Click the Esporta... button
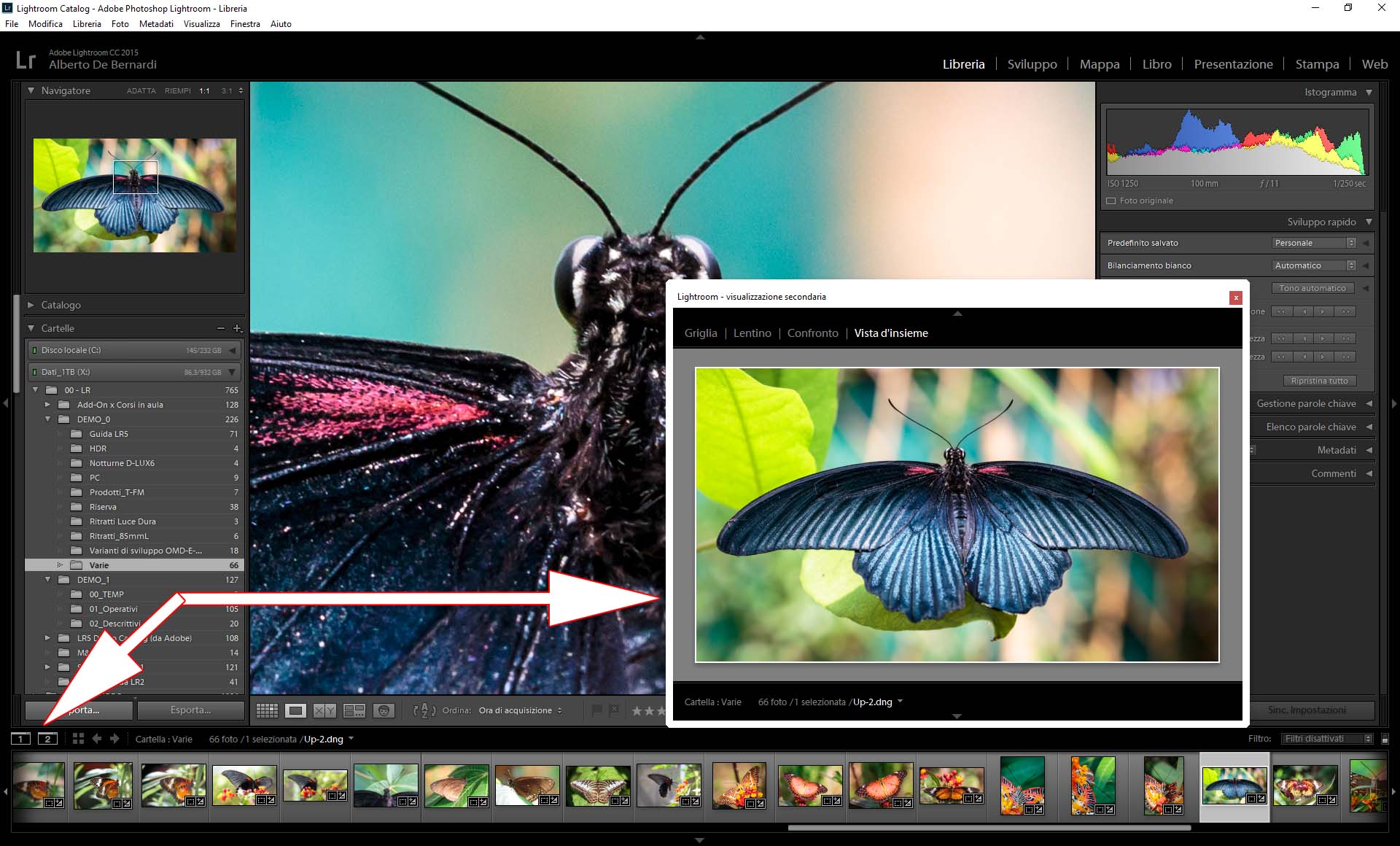The height and width of the screenshot is (846, 1400). (190, 710)
